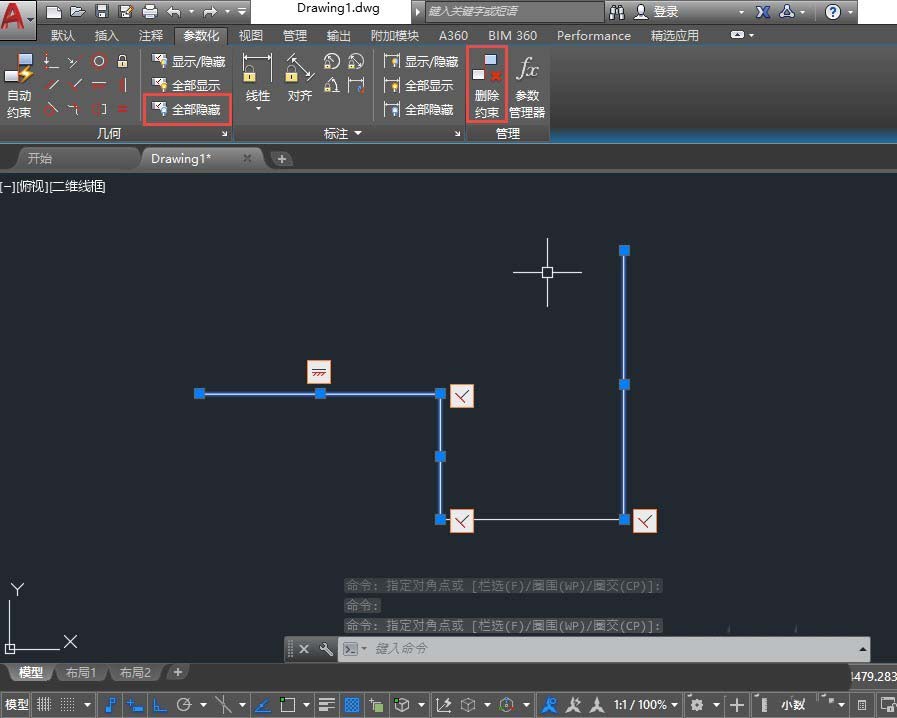
Task: Toggle object snap tracking in status bar
Action: (x=262, y=704)
